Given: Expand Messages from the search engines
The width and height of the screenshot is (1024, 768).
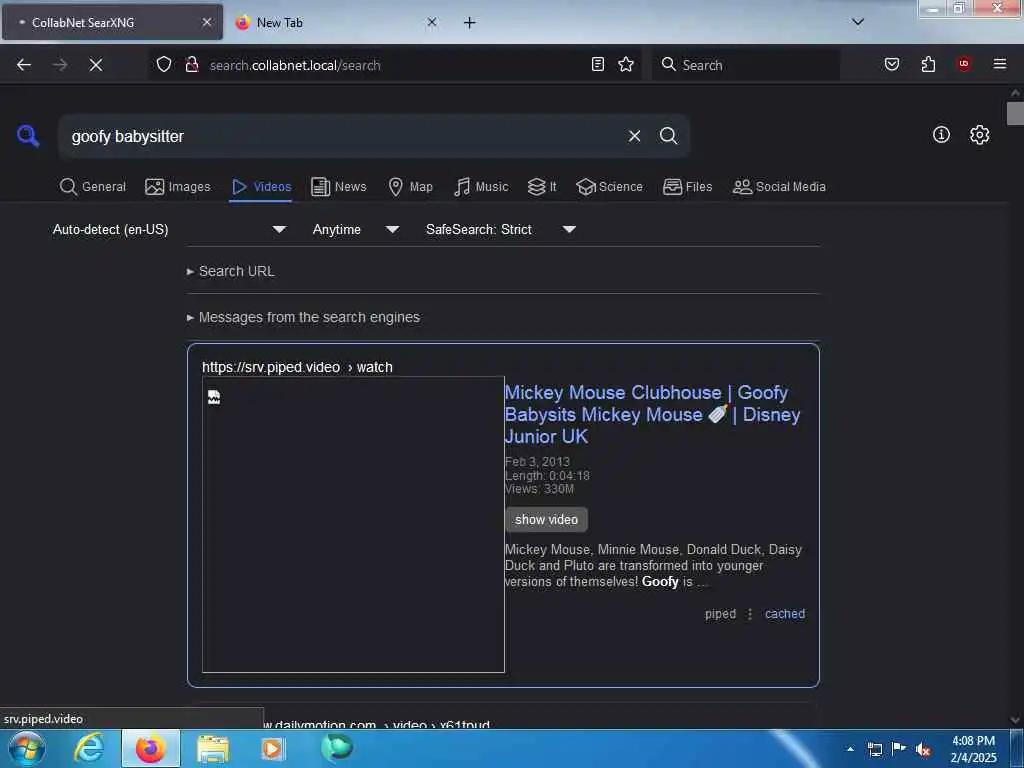Looking at the screenshot, I should (x=303, y=317).
